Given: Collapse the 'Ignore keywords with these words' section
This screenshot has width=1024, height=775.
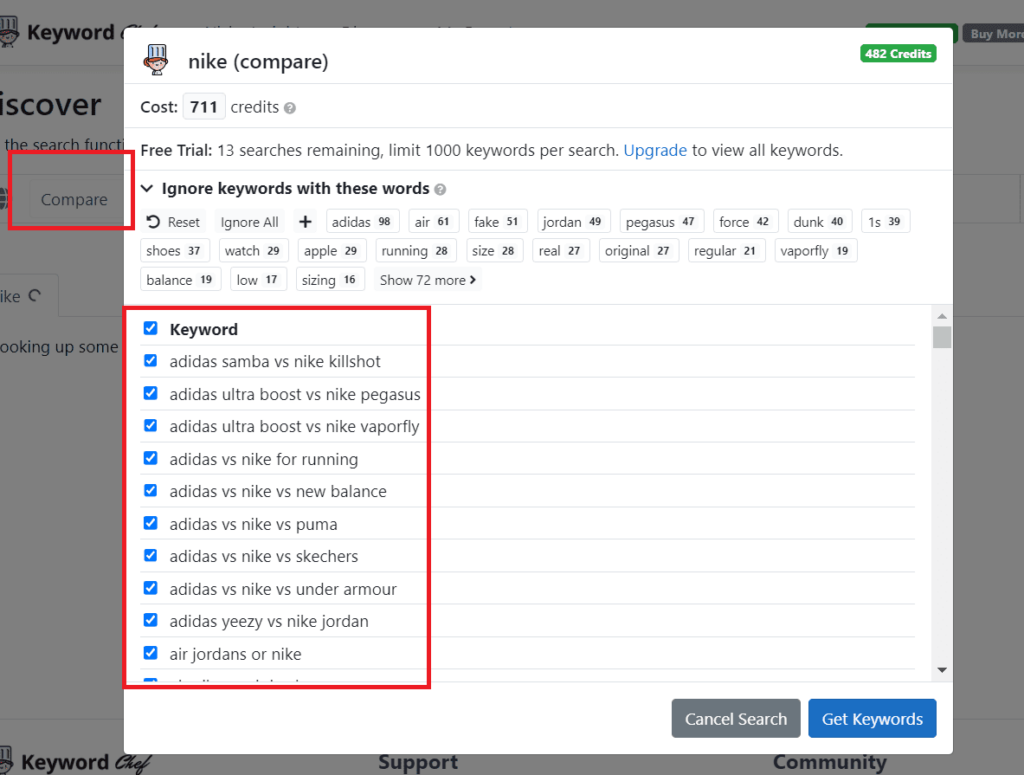Looking at the screenshot, I should coord(147,188).
